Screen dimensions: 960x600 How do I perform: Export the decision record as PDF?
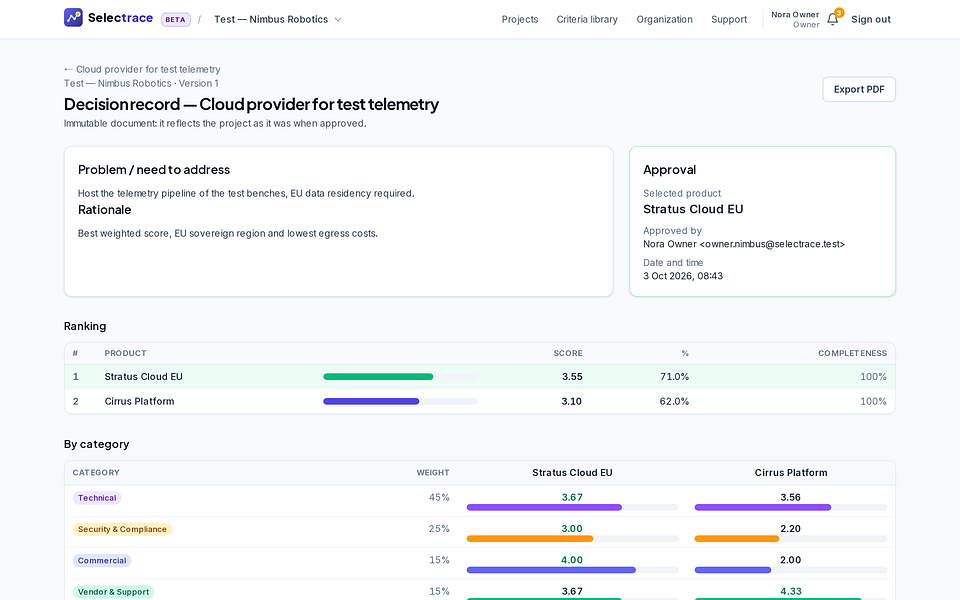click(x=859, y=89)
